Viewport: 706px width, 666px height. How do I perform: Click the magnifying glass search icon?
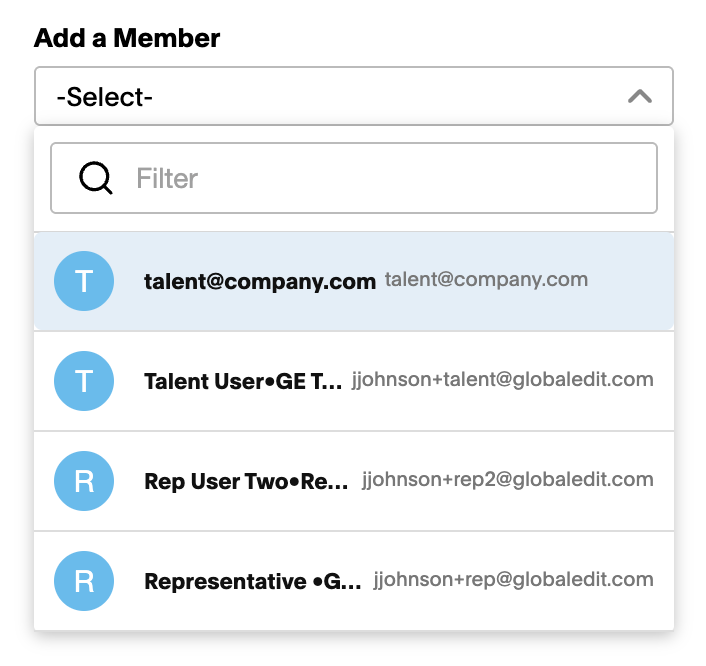click(95, 178)
